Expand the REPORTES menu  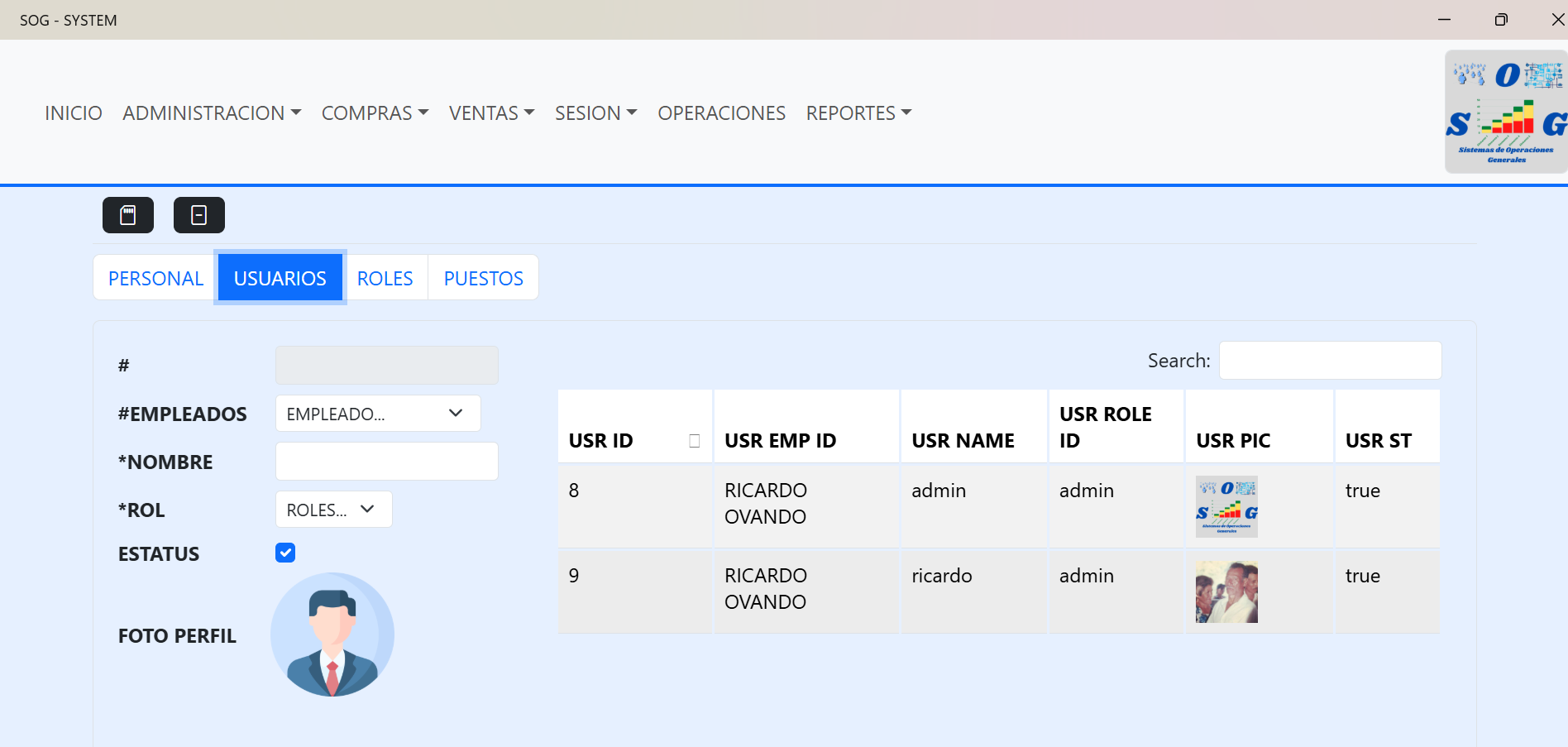(x=858, y=113)
